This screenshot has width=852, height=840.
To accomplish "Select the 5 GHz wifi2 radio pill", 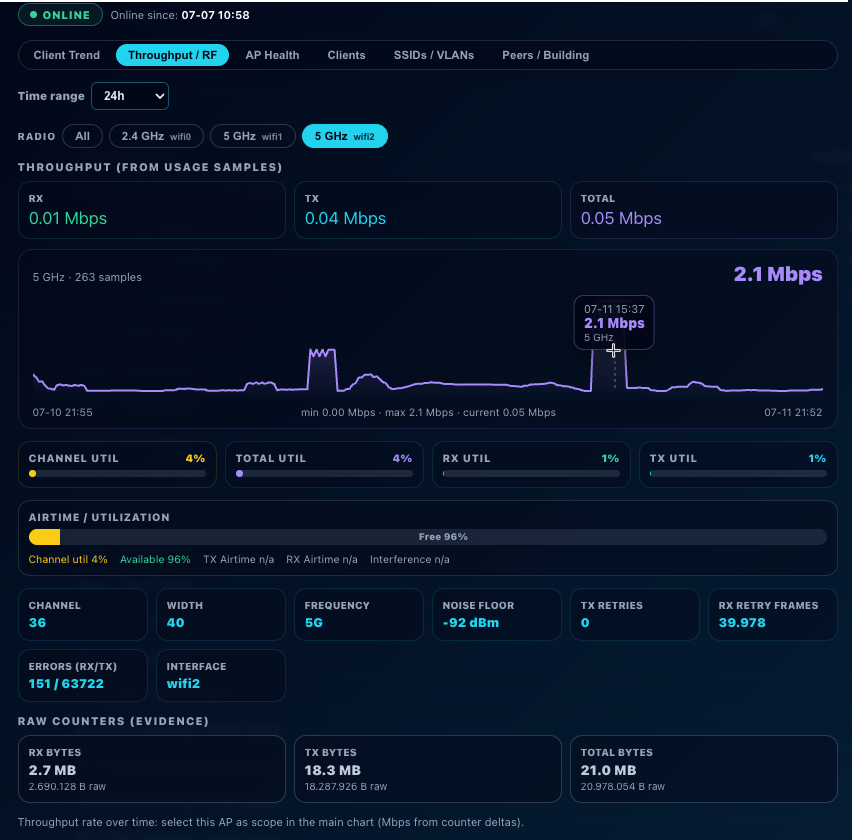I will coord(344,136).
